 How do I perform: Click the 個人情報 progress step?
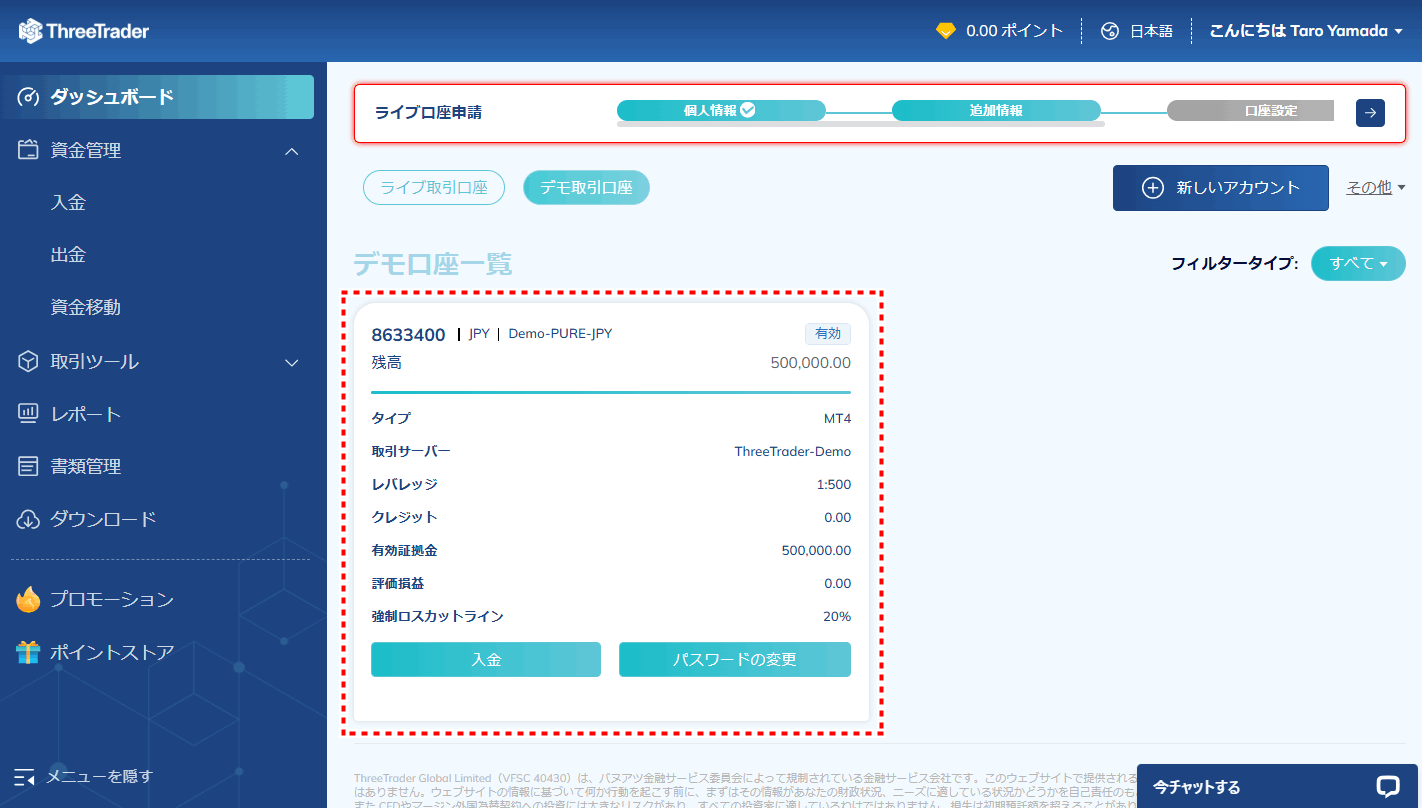coord(721,110)
